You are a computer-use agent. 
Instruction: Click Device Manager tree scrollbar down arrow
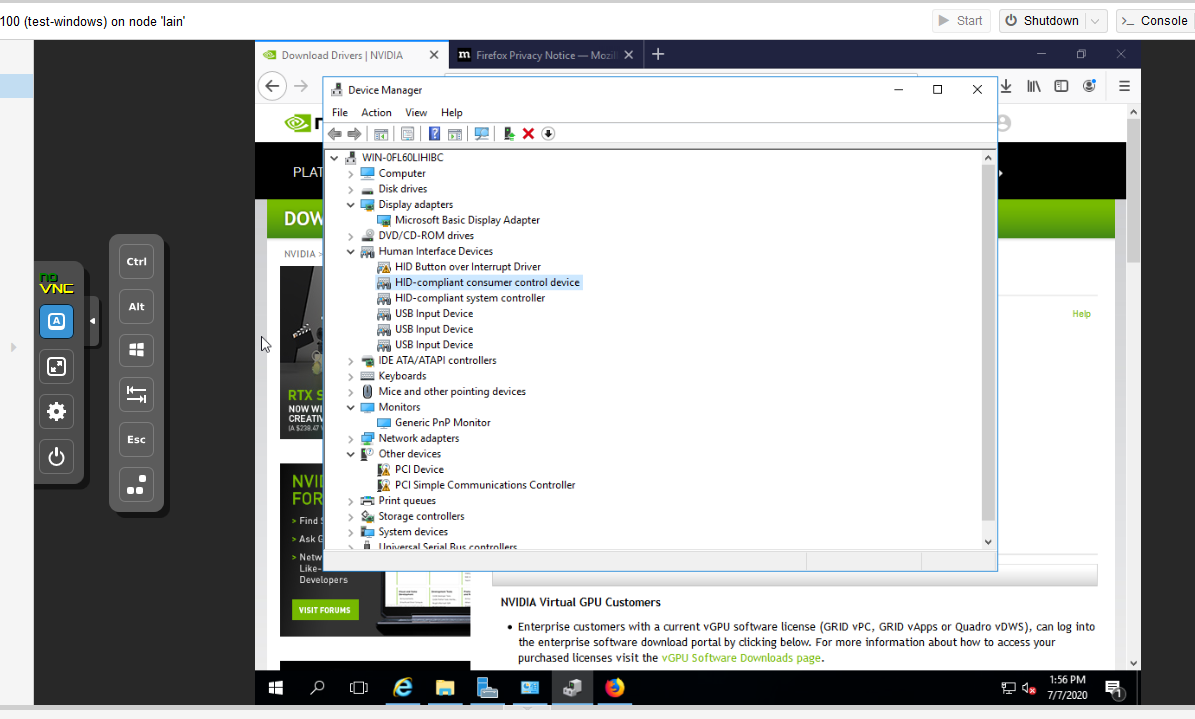tap(988, 542)
